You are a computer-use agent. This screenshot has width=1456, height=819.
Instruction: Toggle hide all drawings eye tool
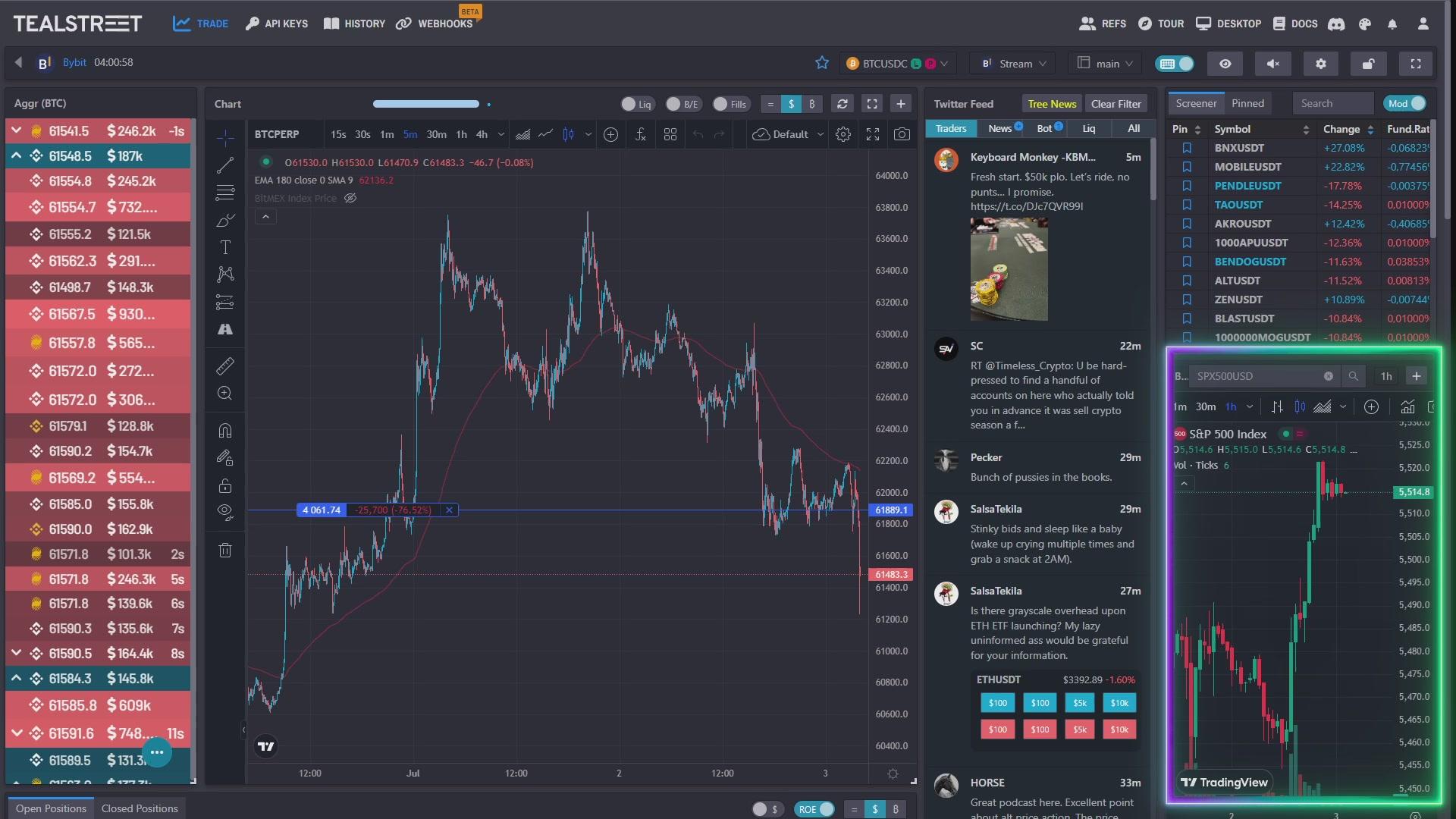click(225, 511)
